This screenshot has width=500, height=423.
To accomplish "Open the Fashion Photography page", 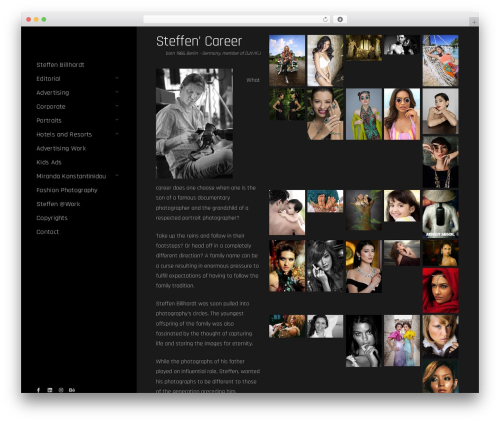I will [x=67, y=190].
